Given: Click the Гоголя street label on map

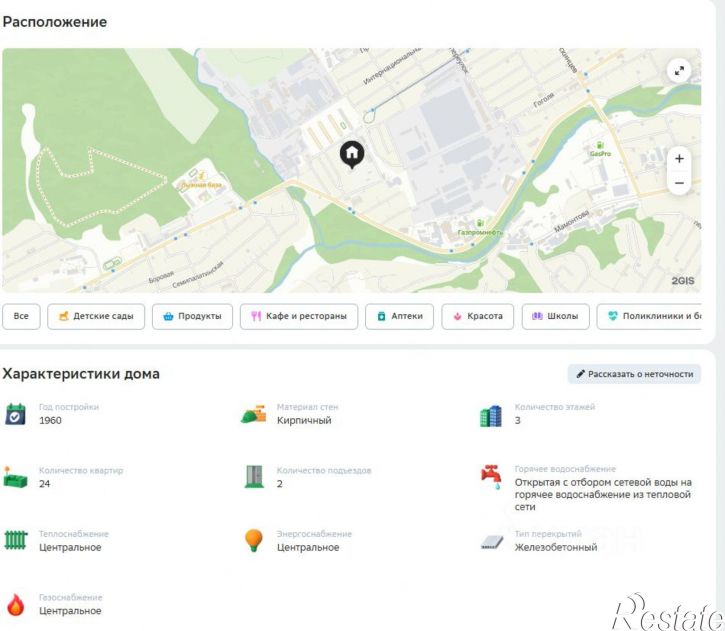Looking at the screenshot, I should coord(544,100).
